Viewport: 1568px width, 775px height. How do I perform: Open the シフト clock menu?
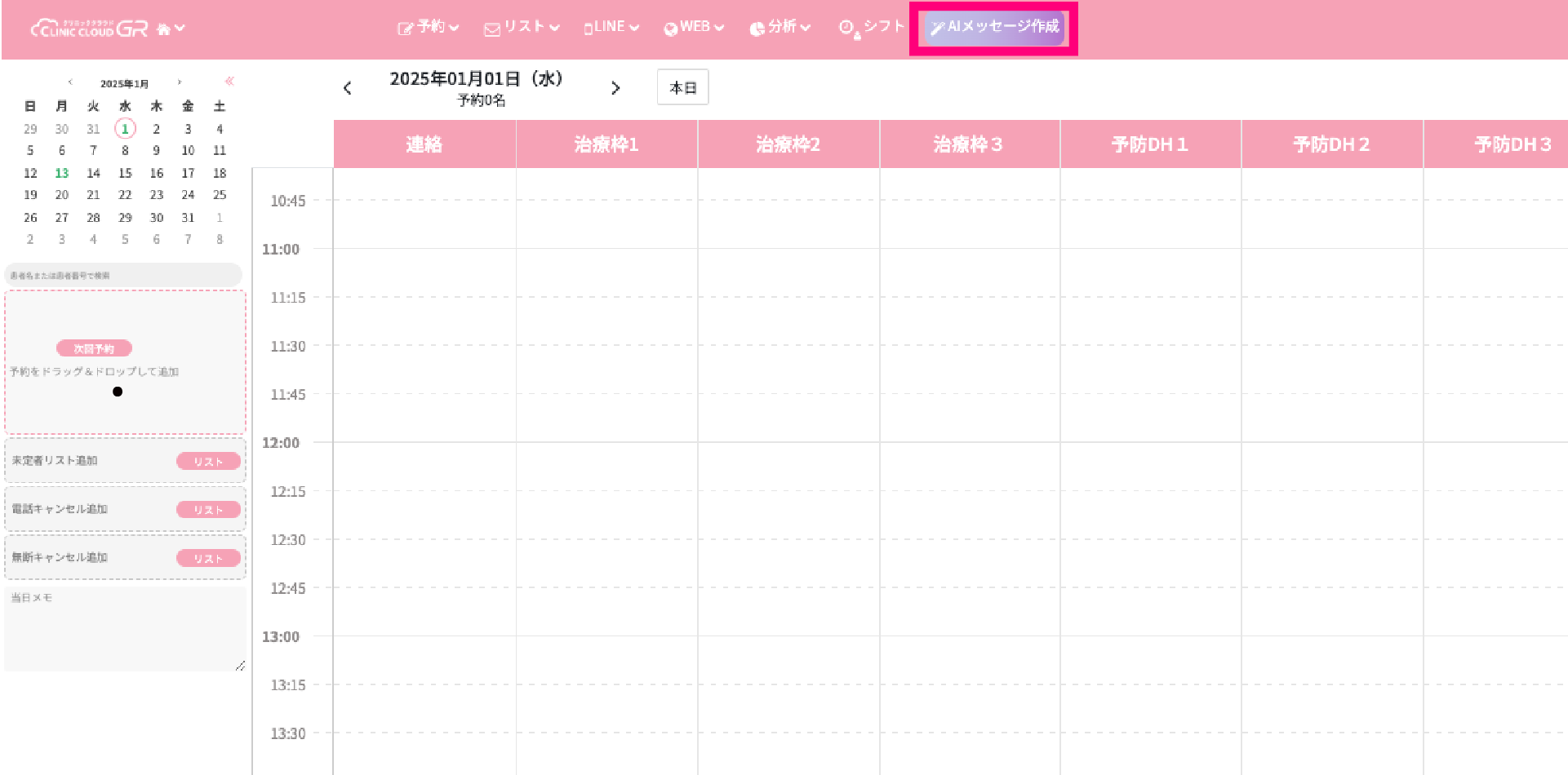tap(872, 27)
